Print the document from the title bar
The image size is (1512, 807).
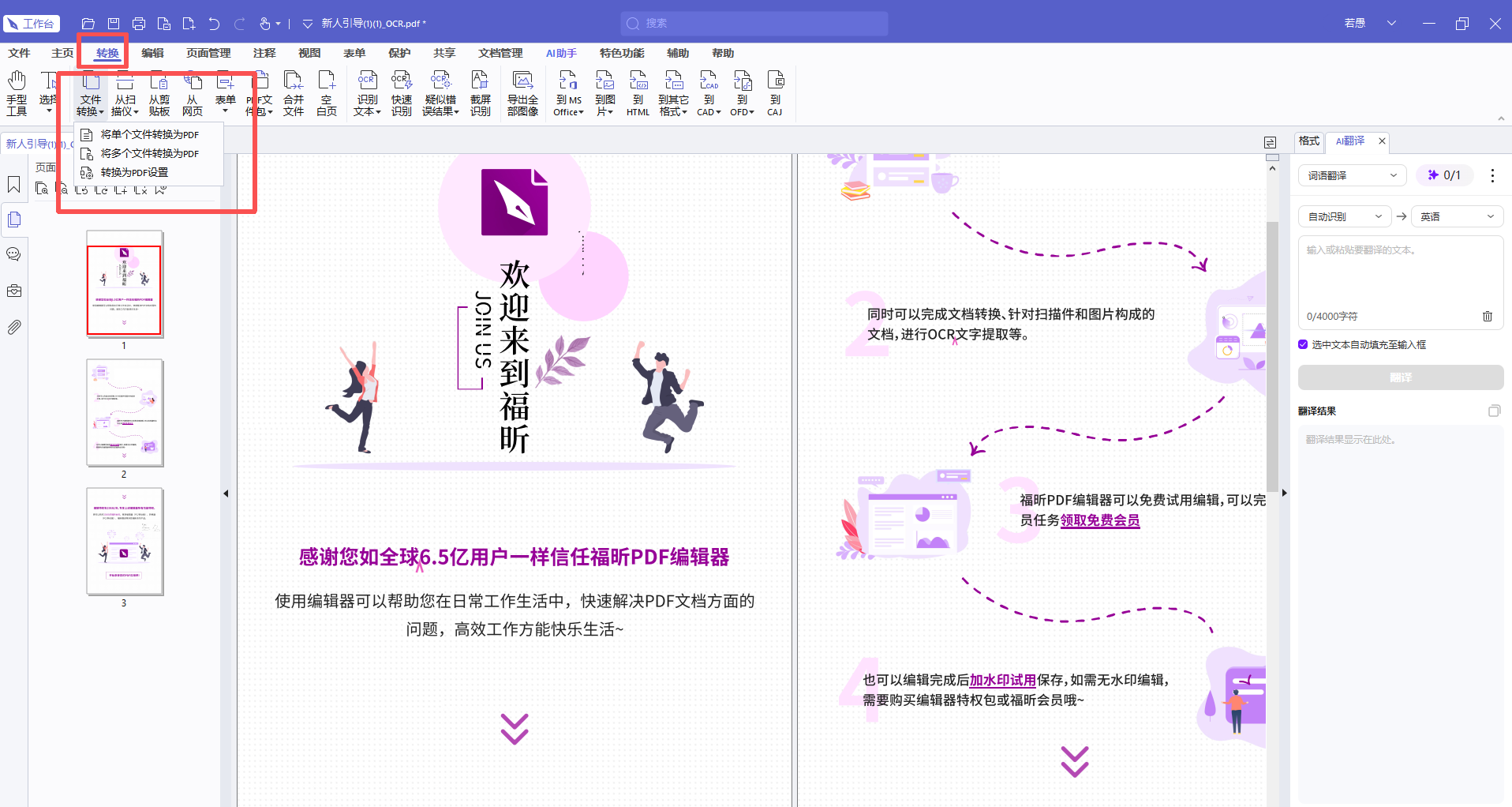pyautogui.click(x=139, y=24)
